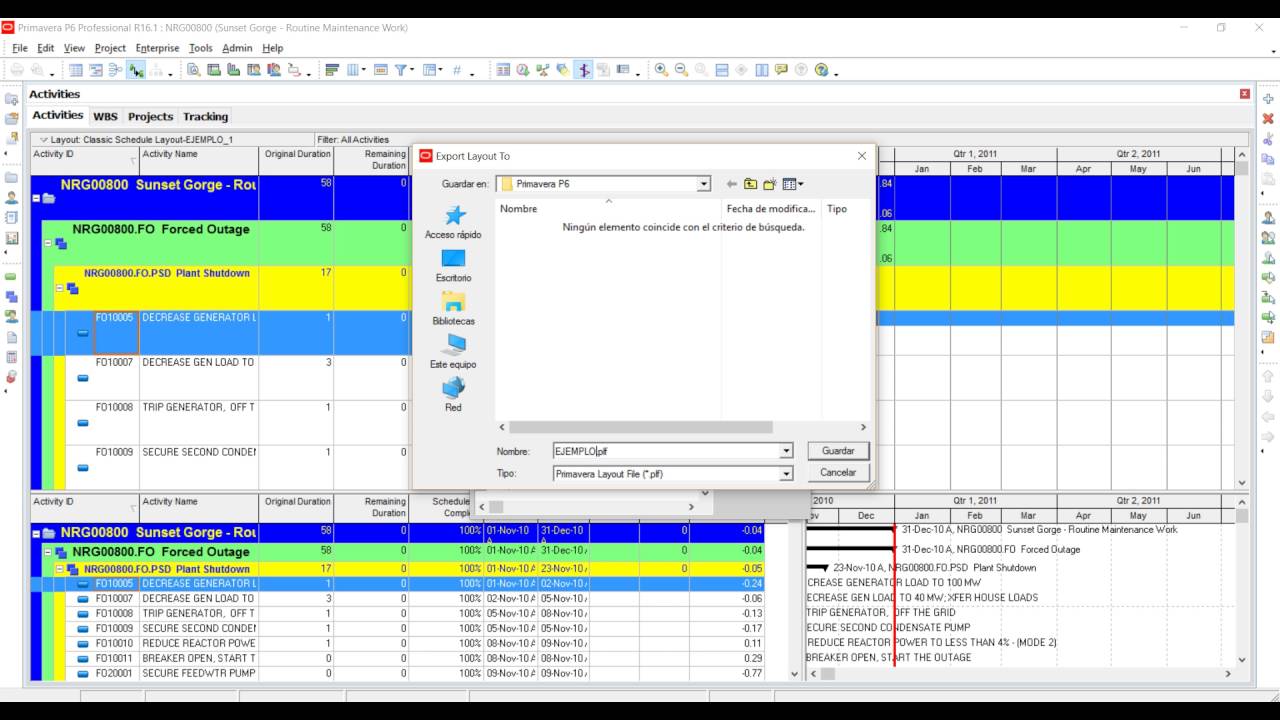Open the Tipo file type dropdown
The image size is (1280, 720).
click(786, 474)
